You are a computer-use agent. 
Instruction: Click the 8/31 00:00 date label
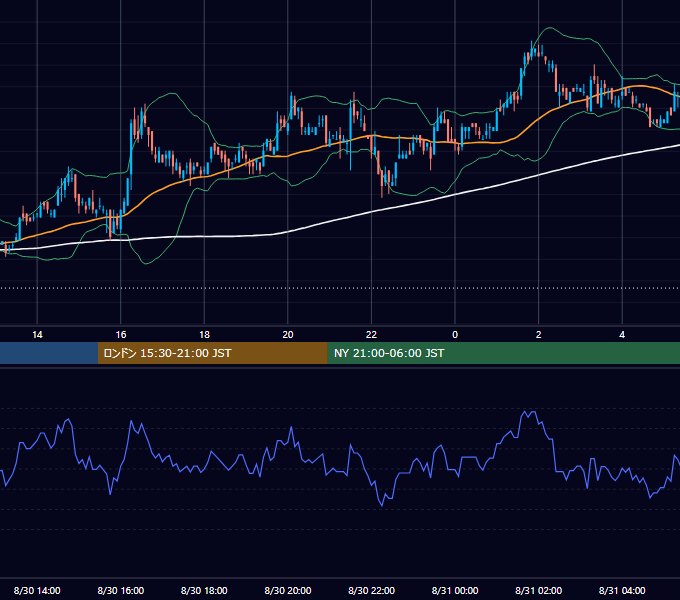[455, 590]
